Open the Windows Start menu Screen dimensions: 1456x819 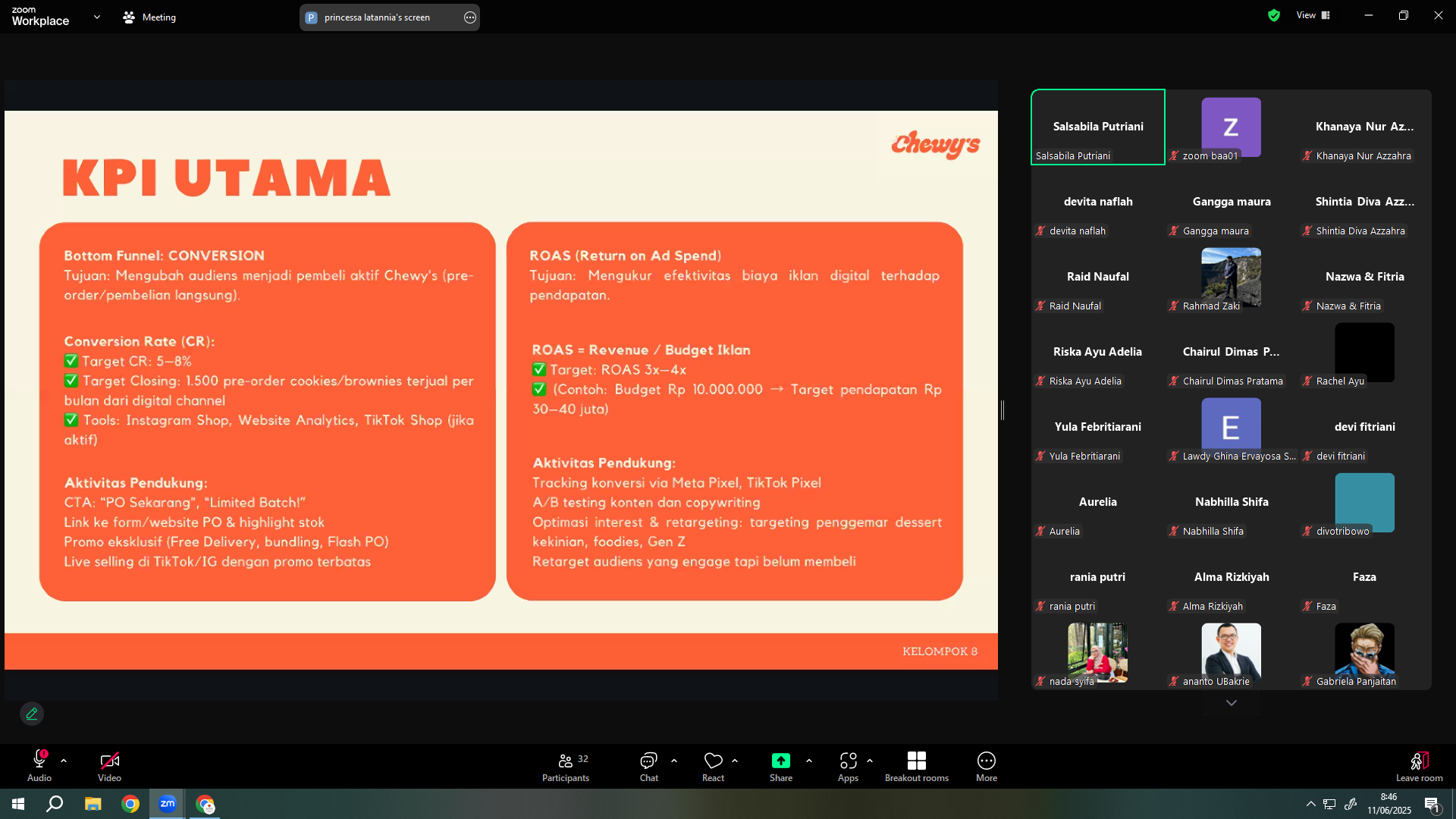[x=18, y=804]
